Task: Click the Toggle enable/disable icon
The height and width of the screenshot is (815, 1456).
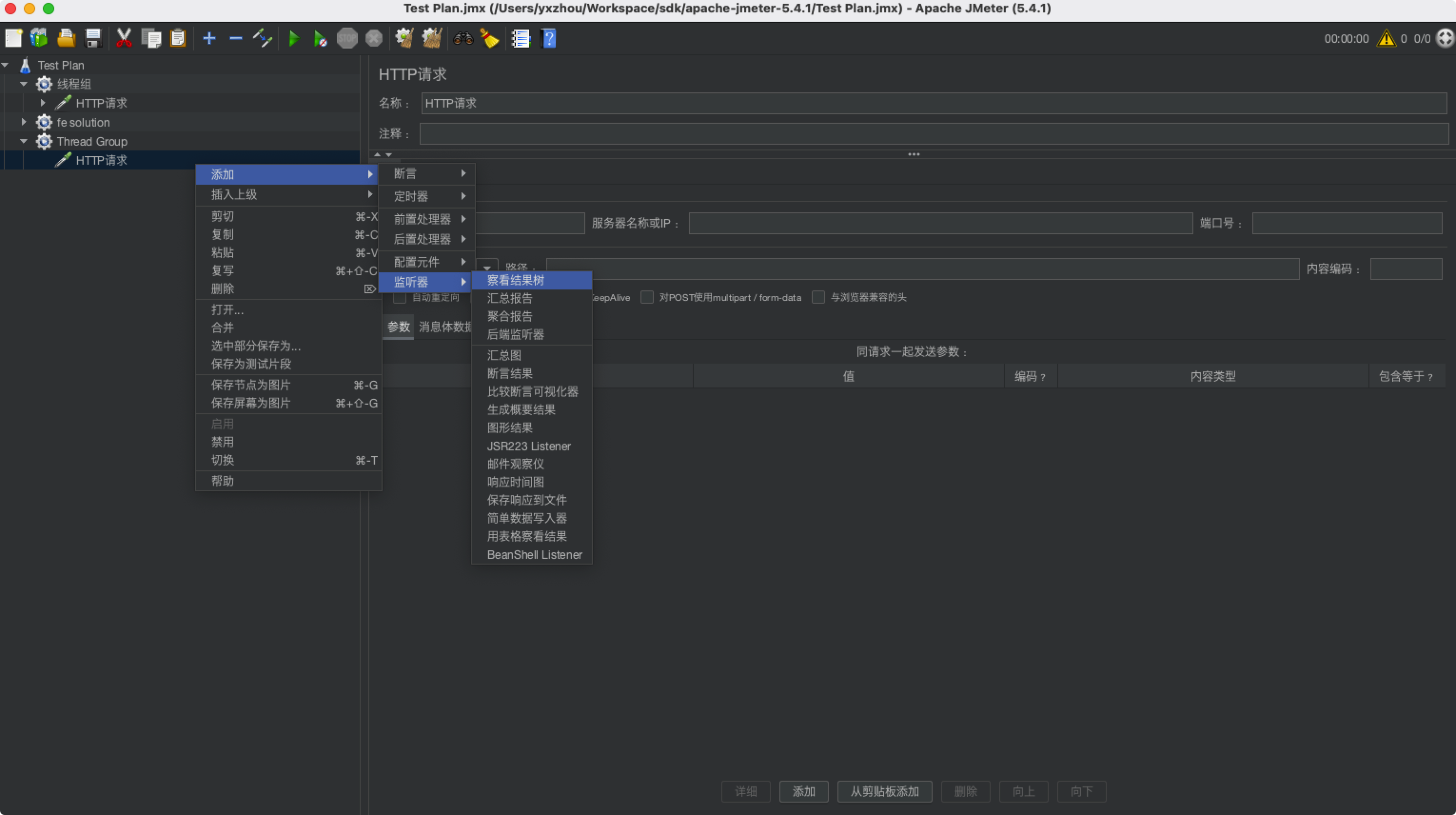Action: point(262,39)
